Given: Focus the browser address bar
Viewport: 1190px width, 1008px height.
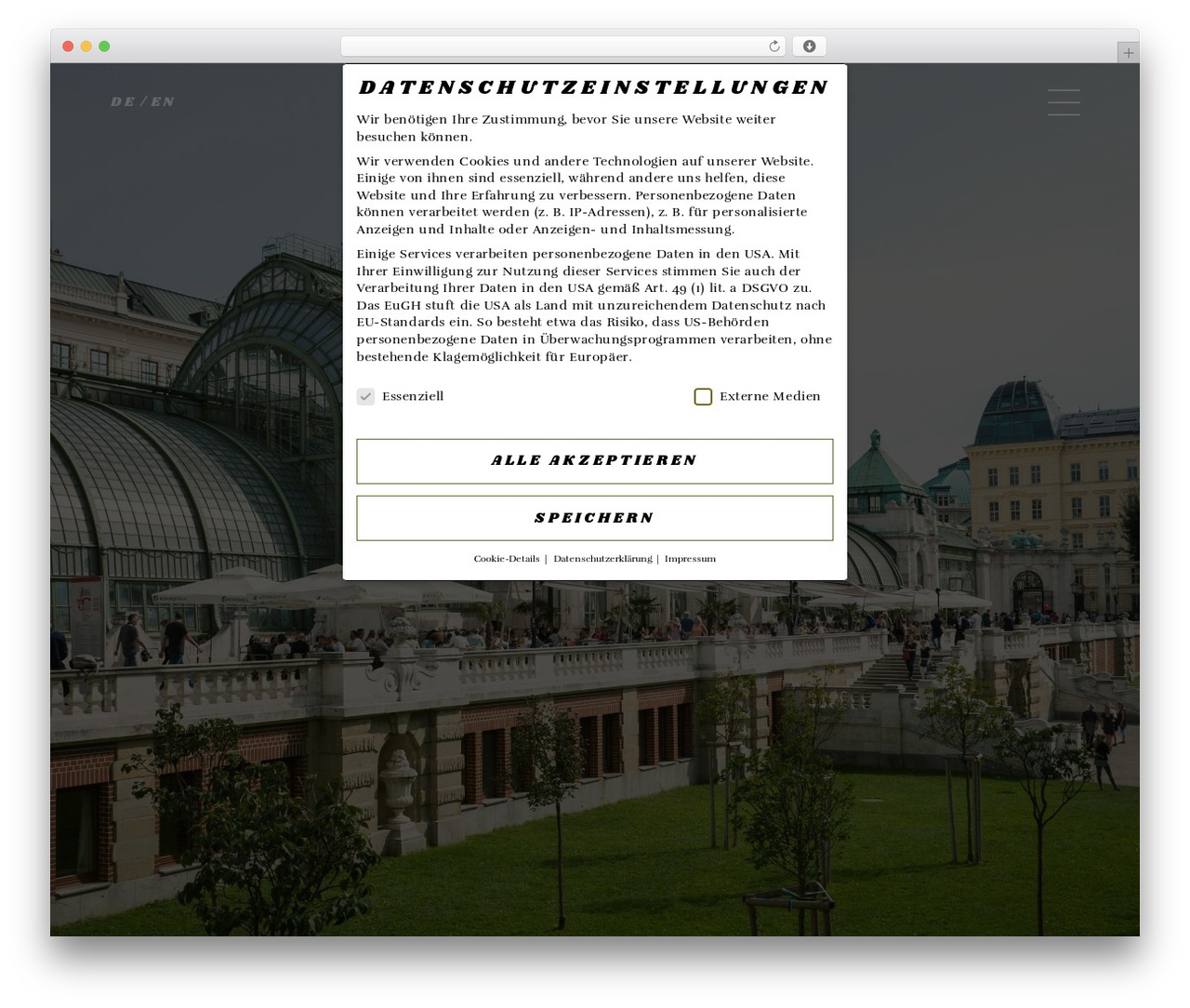Looking at the screenshot, I should coord(562,46).
